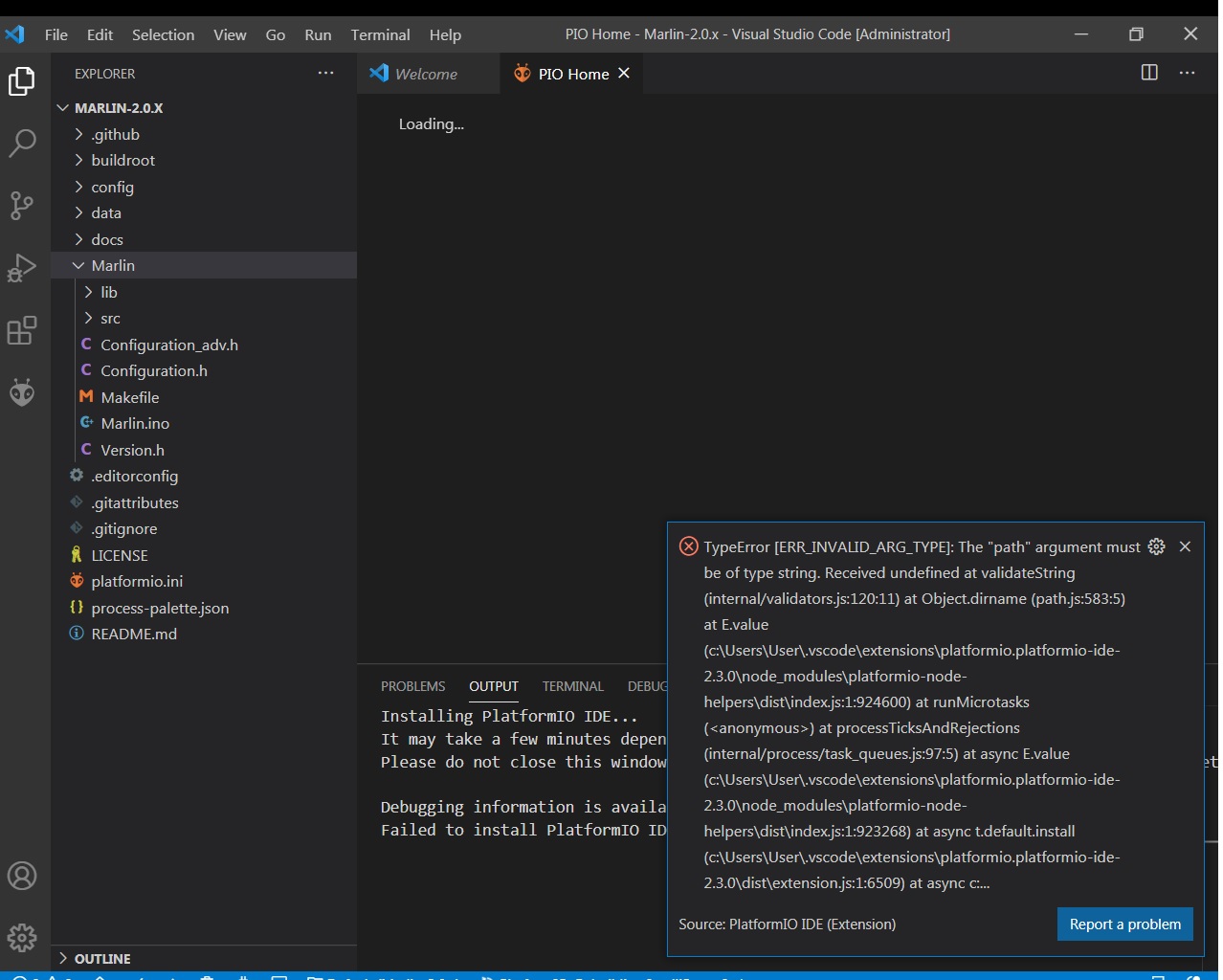1223x980 pixels.
Task: Switch to the Welcome tab
Action: 428,74
